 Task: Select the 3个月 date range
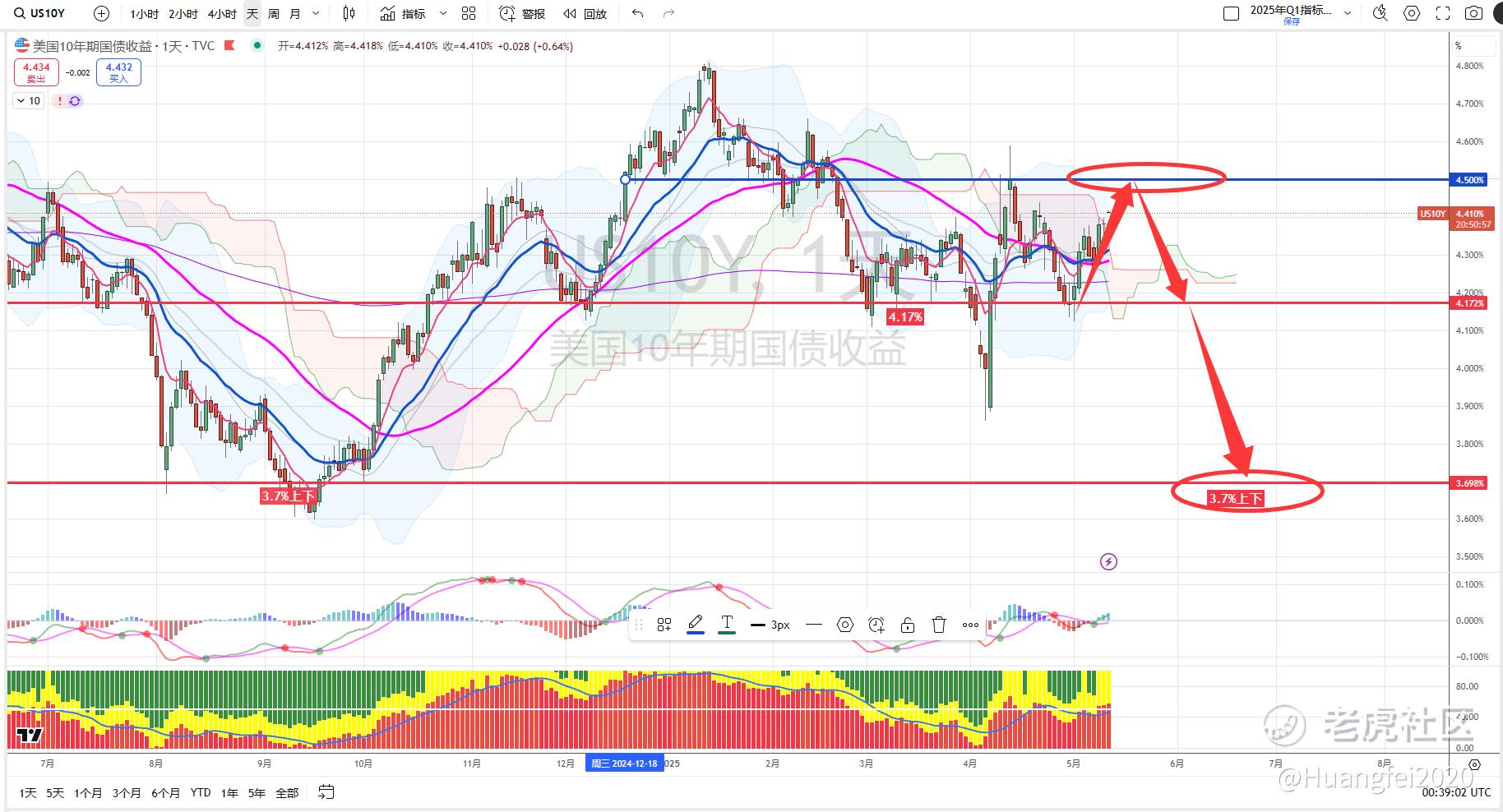point(127,793)
